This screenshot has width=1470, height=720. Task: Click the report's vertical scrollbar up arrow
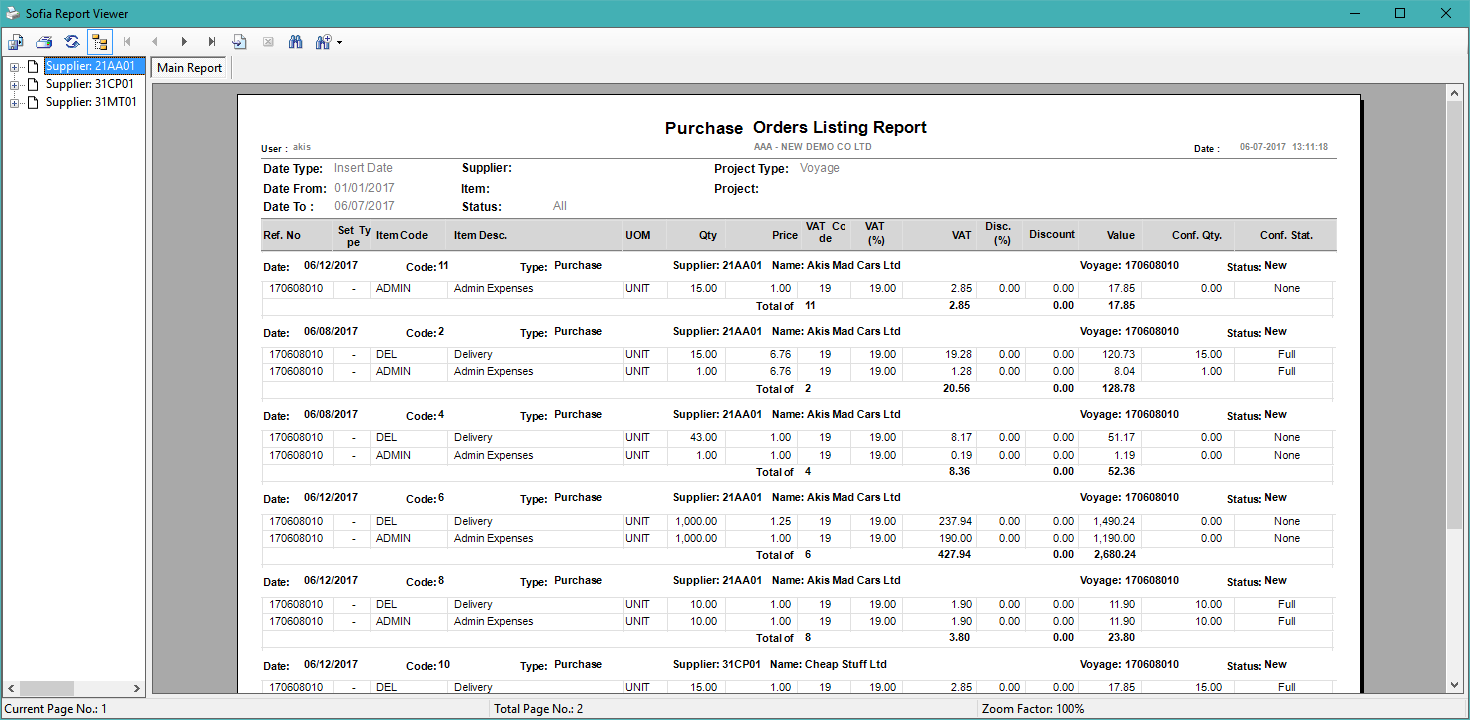pyautogui.click(x=1455, y=93)
